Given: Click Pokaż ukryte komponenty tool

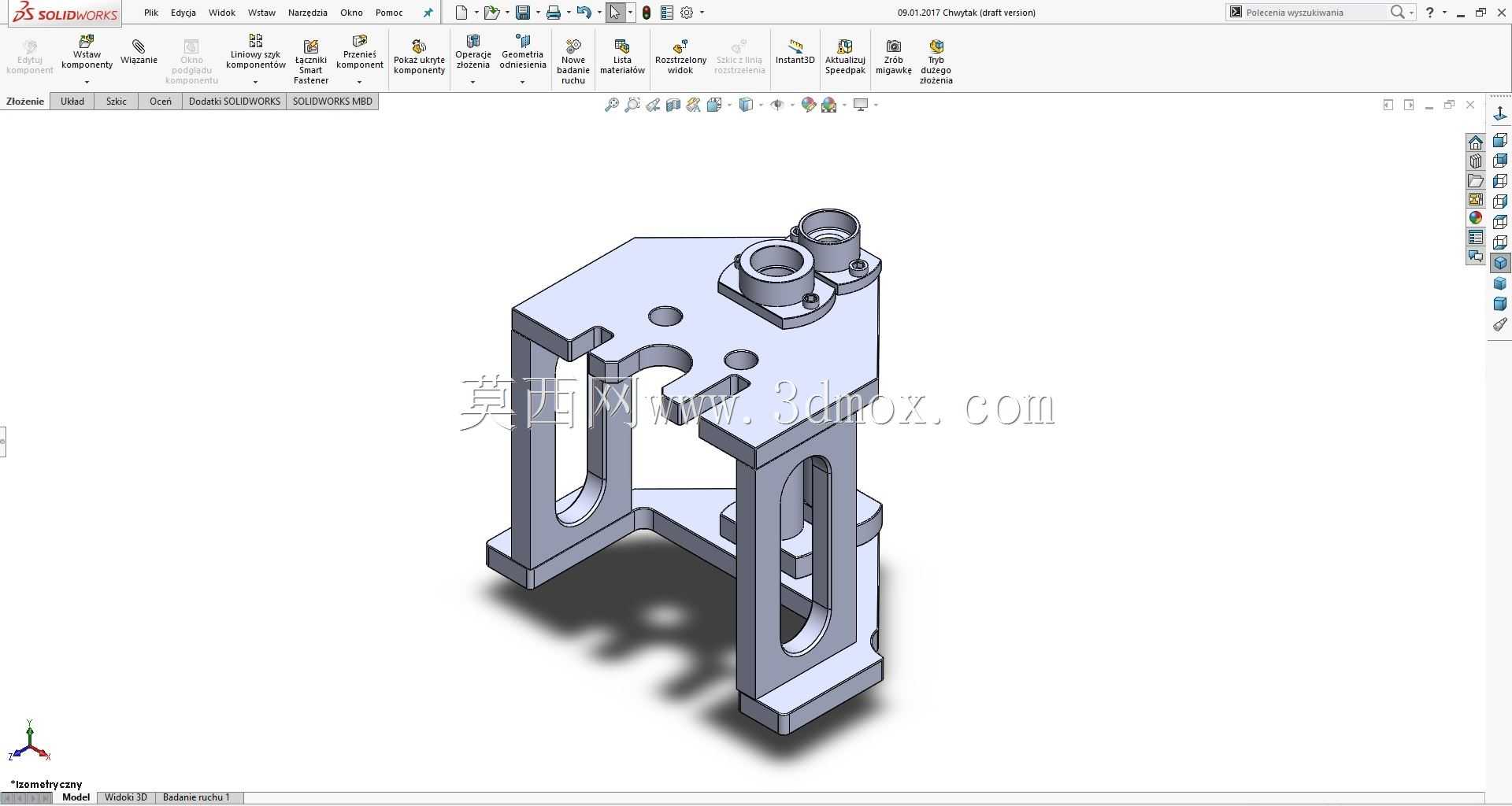Looking at the screenshot, I should point(420,57).
